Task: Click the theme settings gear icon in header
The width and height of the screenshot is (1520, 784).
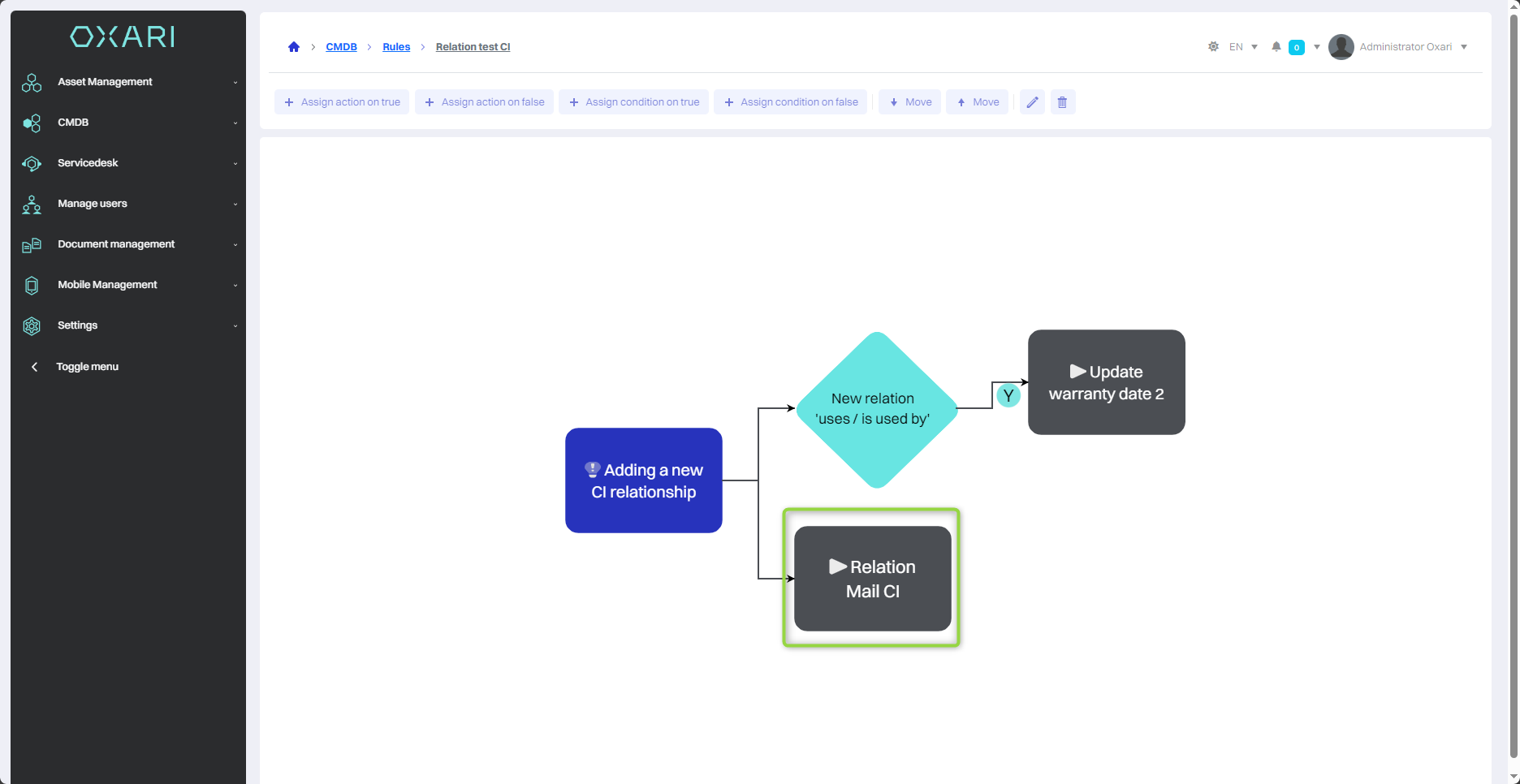Action: click(x=1213, y=47)
